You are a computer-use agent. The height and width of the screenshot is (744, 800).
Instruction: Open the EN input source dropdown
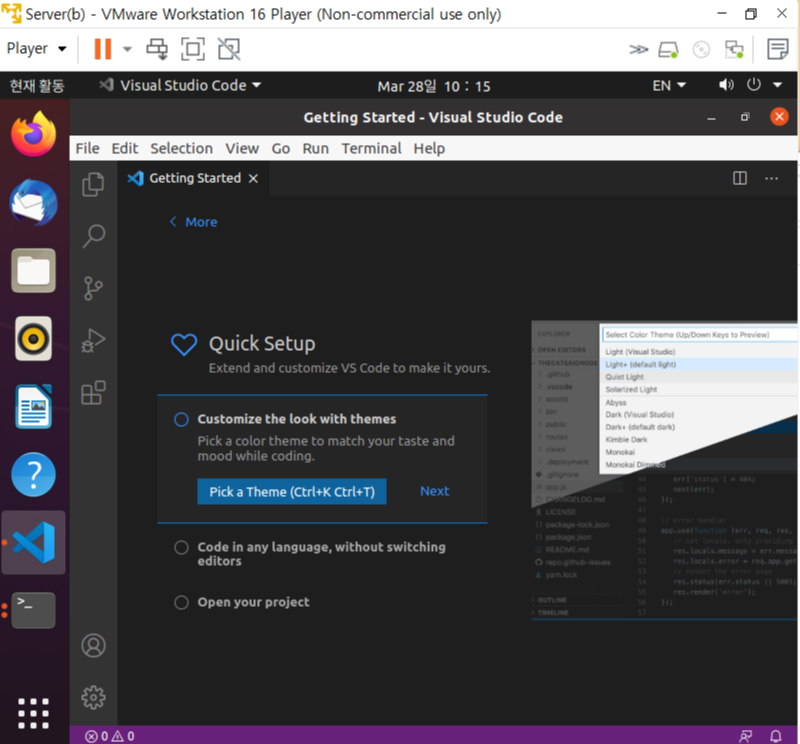click(x=669, y=85)
